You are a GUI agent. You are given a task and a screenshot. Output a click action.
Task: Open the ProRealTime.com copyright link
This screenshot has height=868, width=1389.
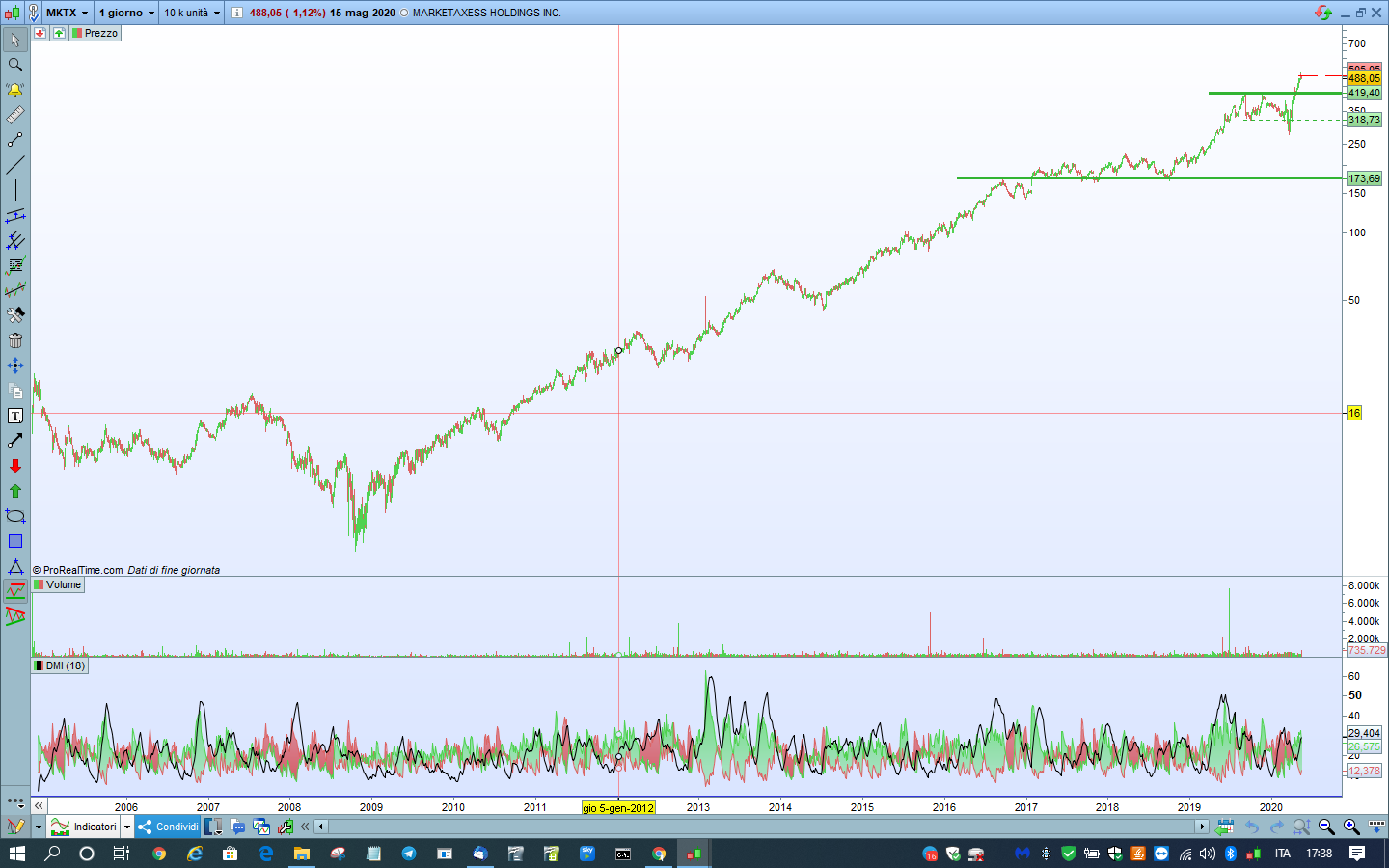click(x=77, y=570)
